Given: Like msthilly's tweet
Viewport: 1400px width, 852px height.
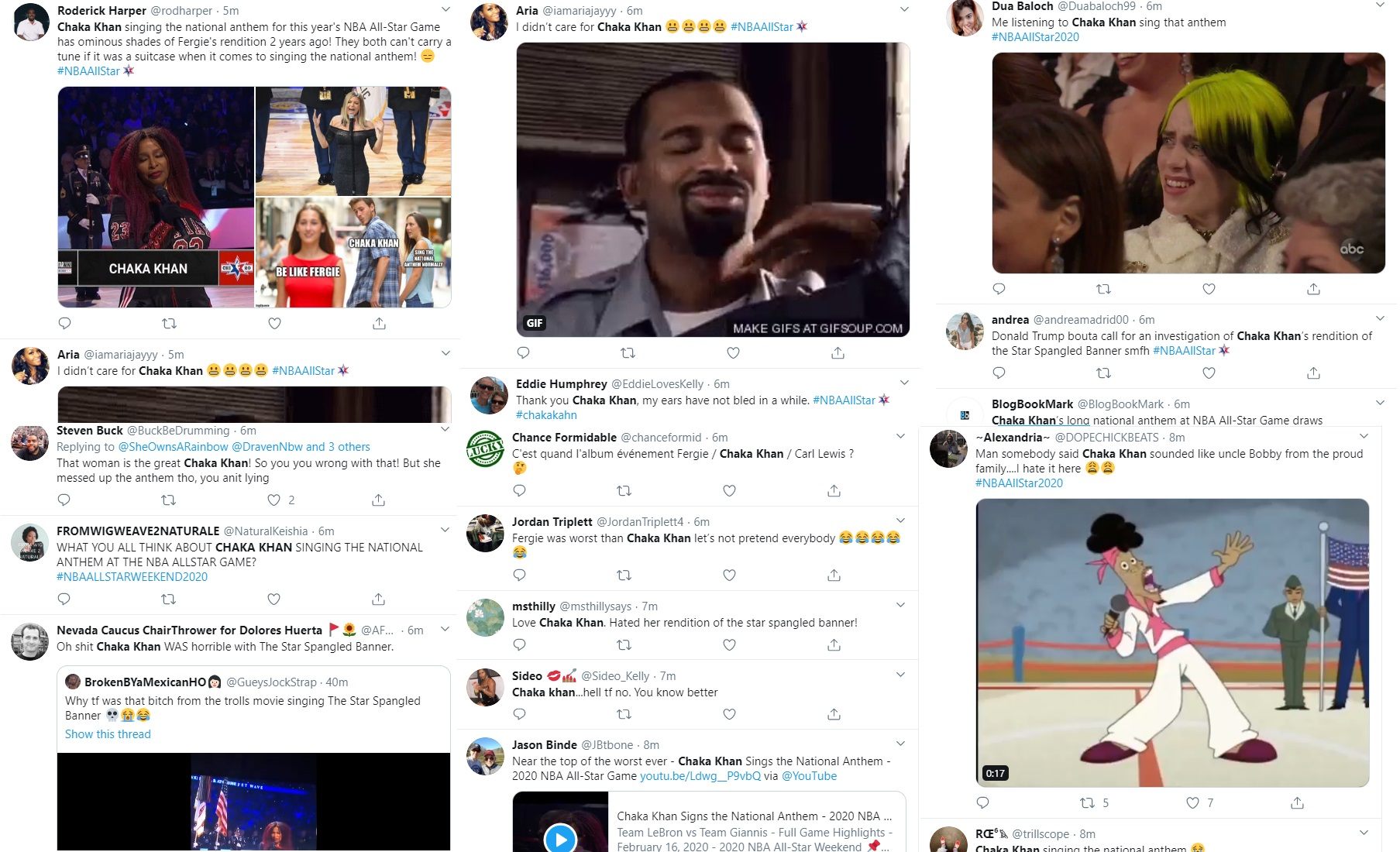Looking at the screenshot, I should (729, 644).
